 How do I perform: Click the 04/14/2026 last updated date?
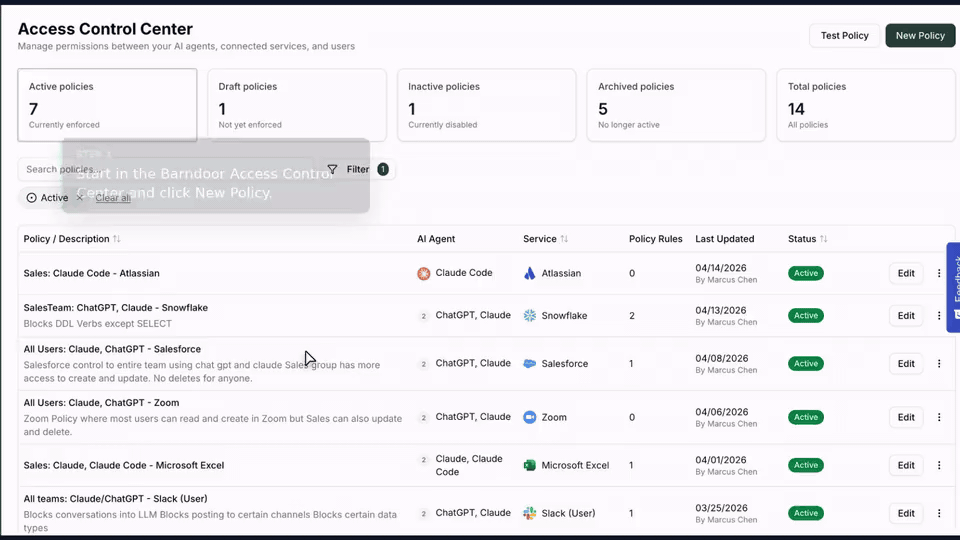[x=721, y=268]
